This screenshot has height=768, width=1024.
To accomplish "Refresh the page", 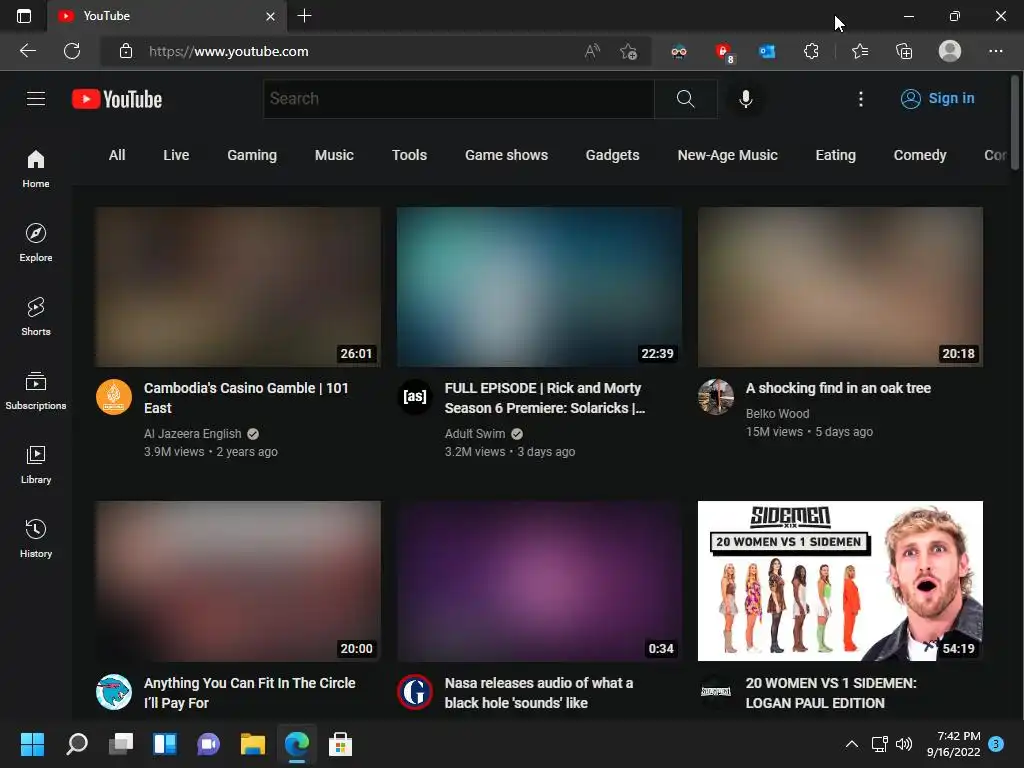I will (x=72, y=51).
